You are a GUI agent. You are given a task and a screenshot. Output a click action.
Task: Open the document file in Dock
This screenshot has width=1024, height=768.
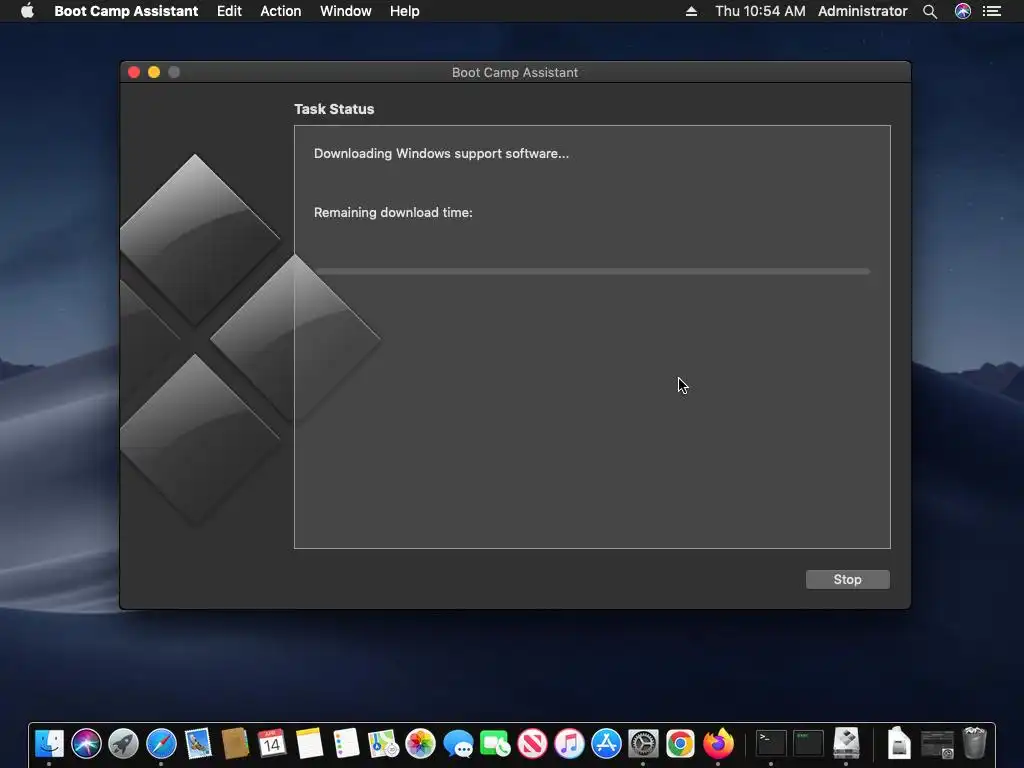899,743
